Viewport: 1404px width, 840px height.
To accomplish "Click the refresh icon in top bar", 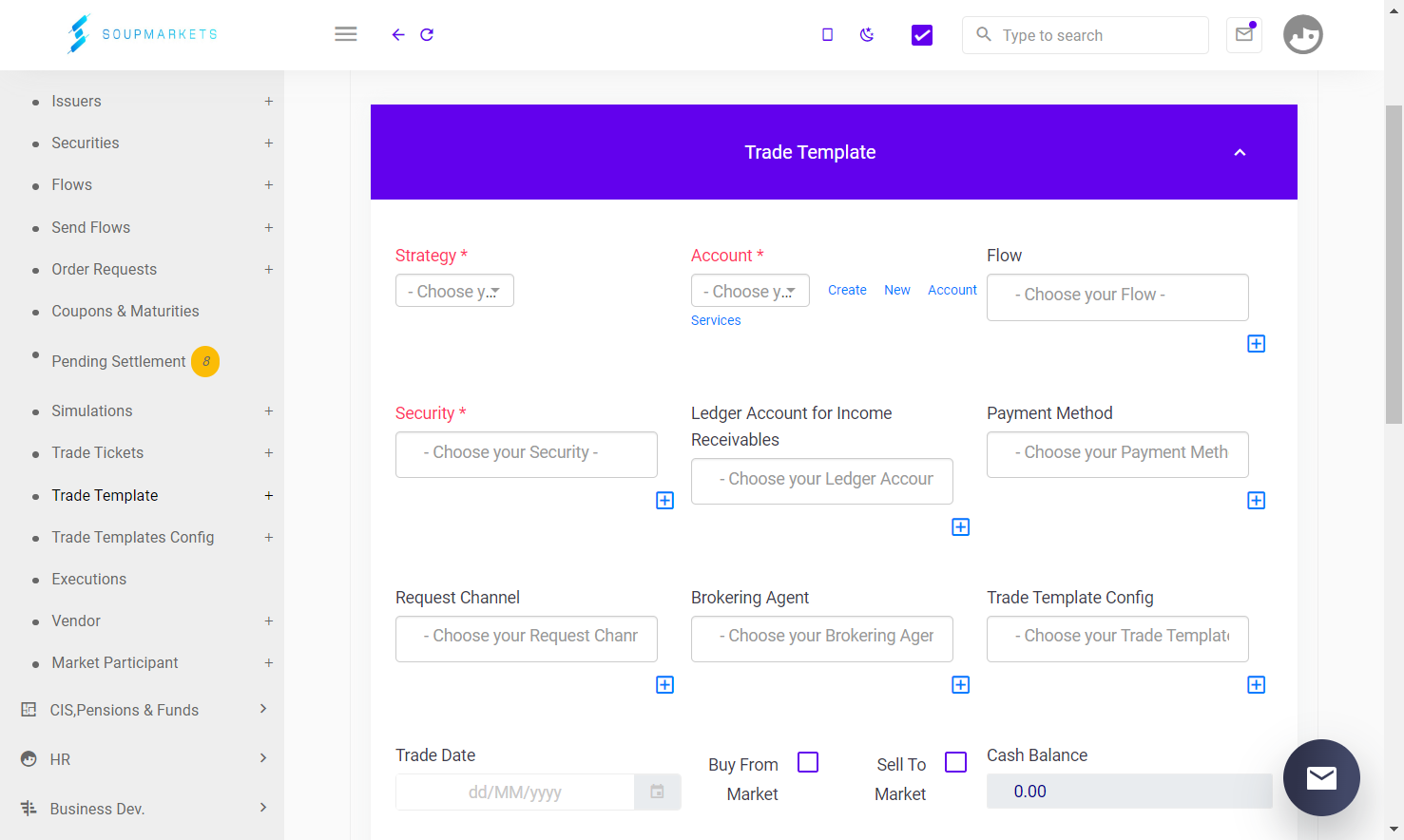I will [427, 35].
